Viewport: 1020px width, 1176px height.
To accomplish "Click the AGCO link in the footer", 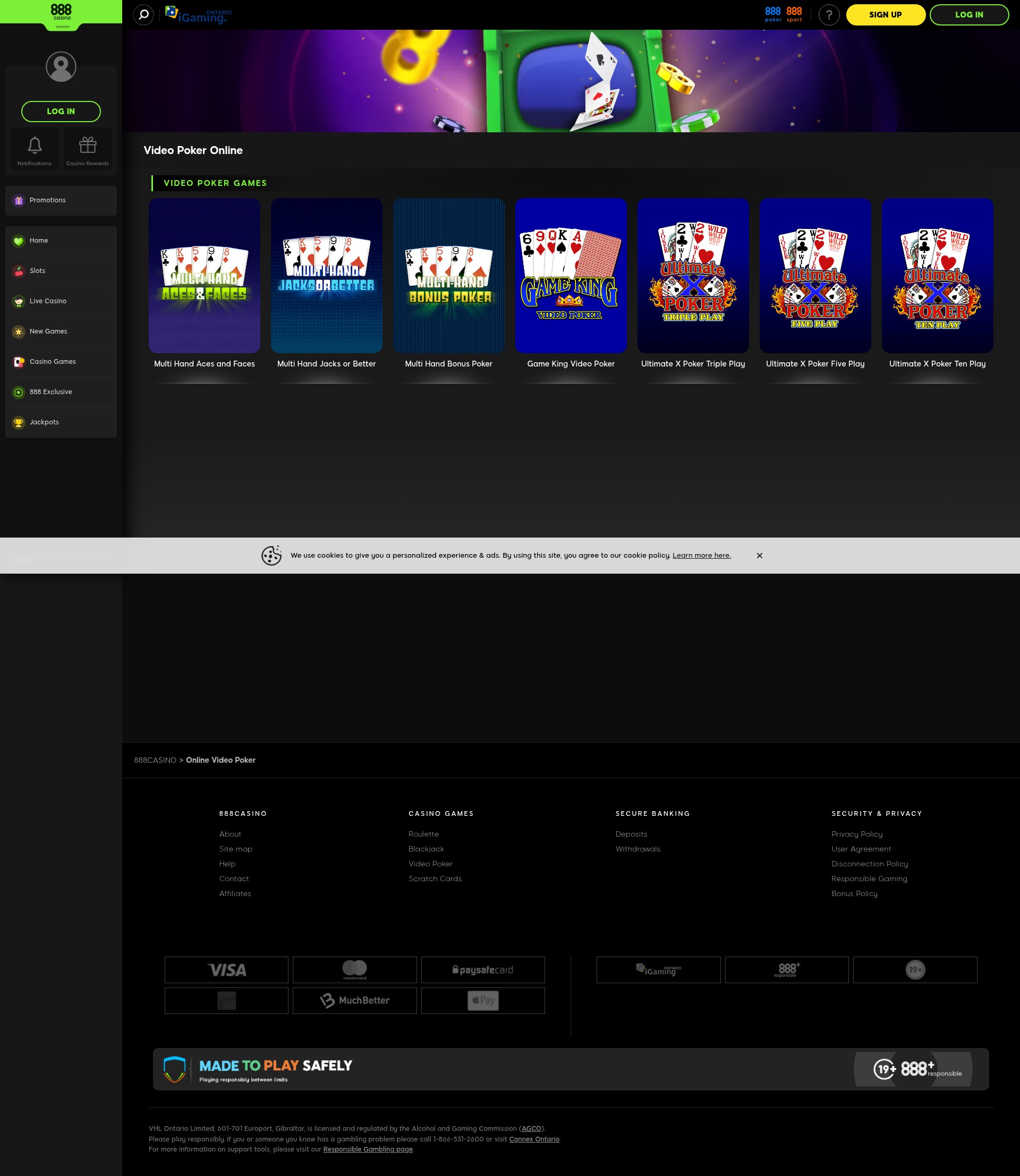I will coord(532,1128).
